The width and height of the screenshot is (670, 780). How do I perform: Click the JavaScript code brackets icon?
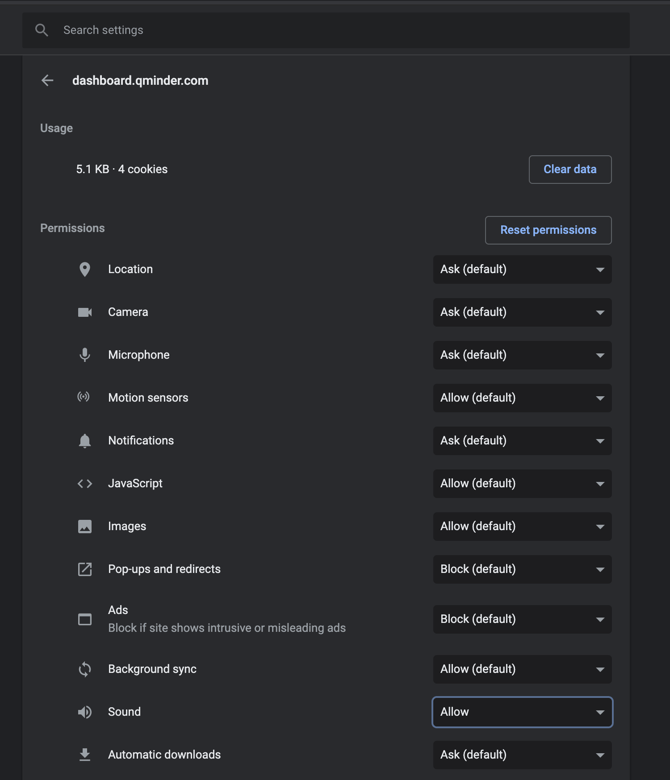coord(85,484)
